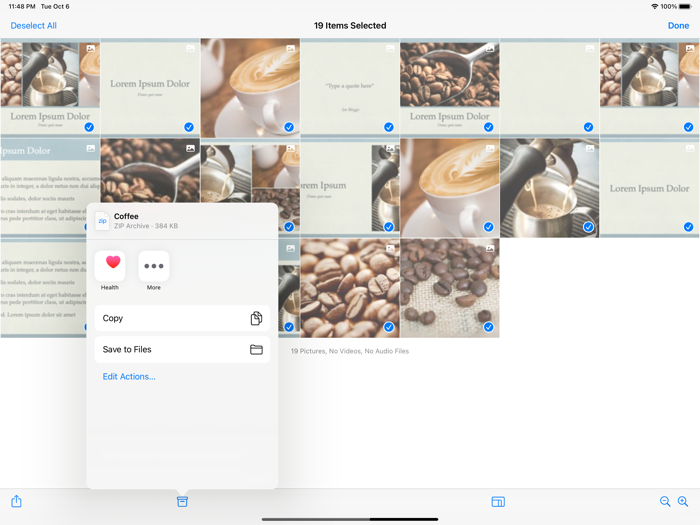
Task: Uncheck second-row large latte cup photo
Action: tap(489, 227)
